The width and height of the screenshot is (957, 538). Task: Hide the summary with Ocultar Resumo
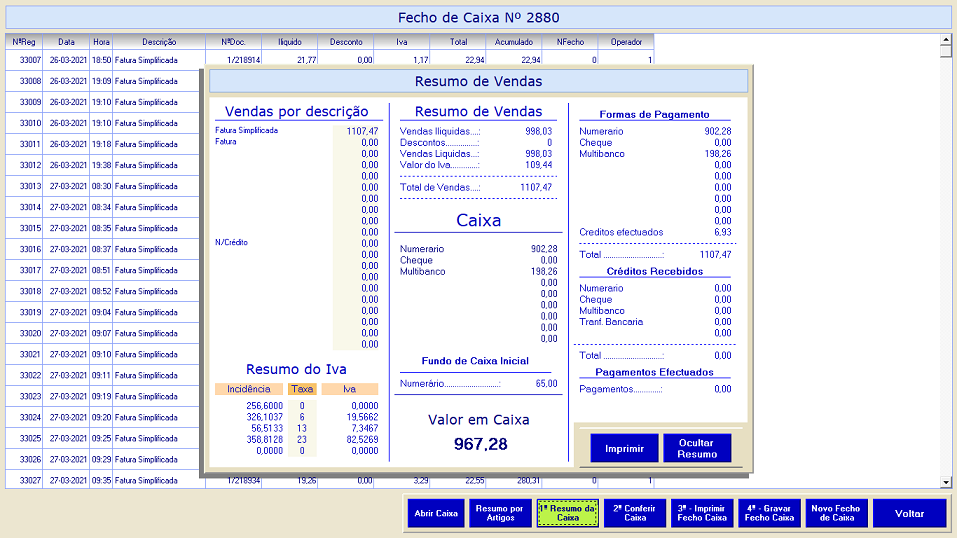tap(696, 448)
